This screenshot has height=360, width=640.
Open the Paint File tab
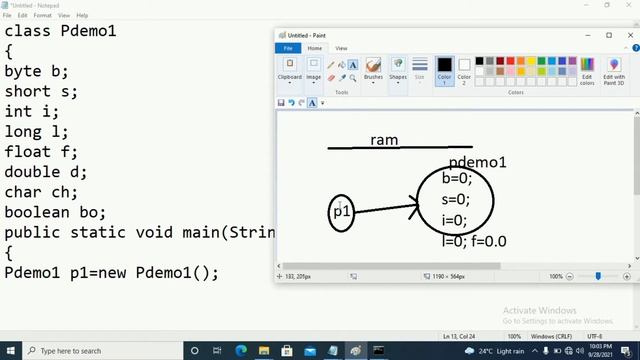tap(288, 48)
